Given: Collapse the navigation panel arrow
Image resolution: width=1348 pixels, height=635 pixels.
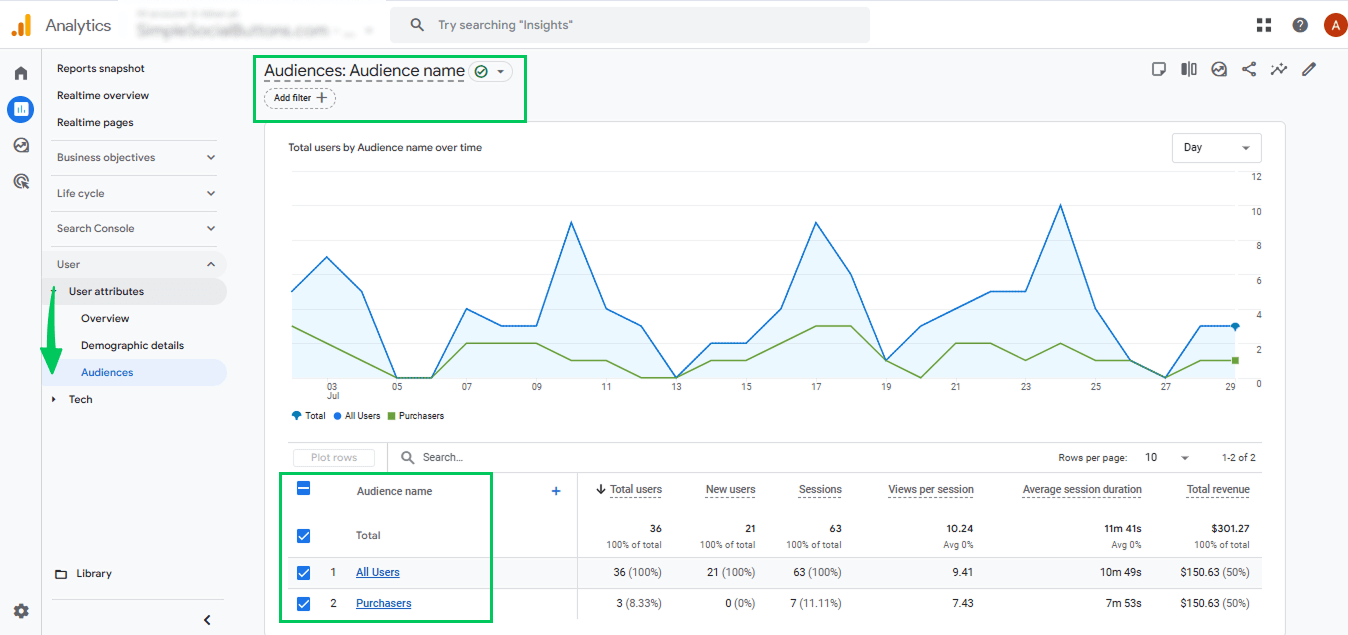Looking at the screenshot, I should [207, 620].
